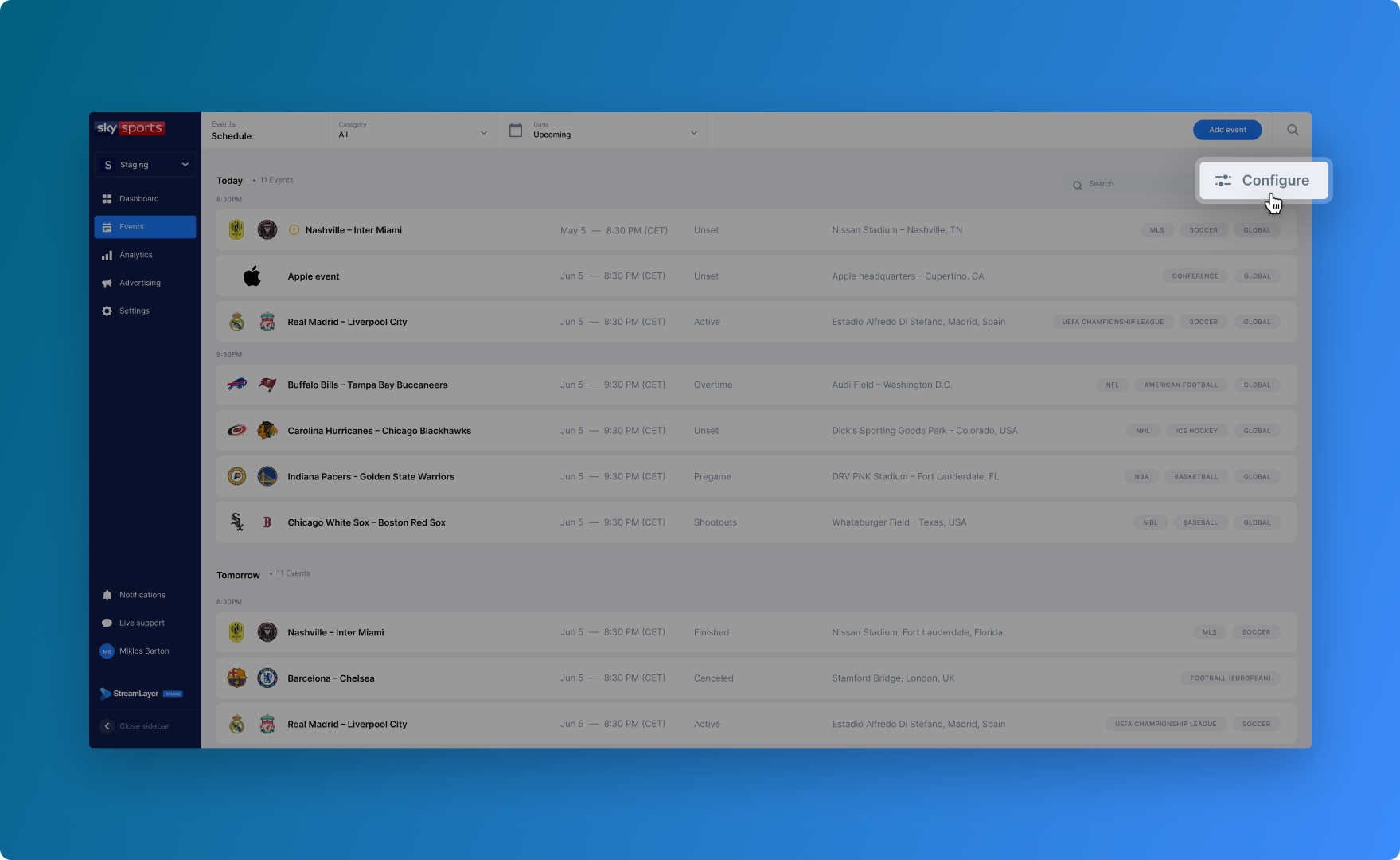1400x860 pixels.
Task: Click the Chicago White Sox logo
Action: 236,522
